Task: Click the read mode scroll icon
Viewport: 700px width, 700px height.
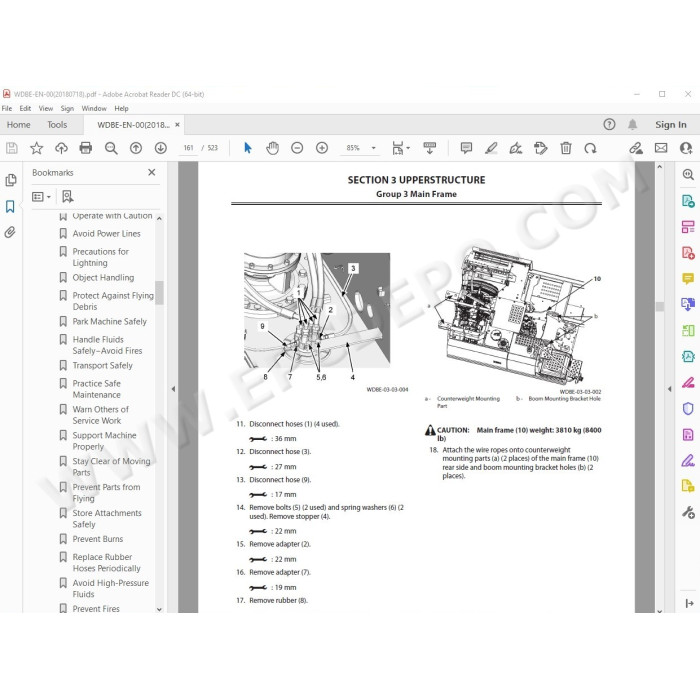Action: coord(429,148)
